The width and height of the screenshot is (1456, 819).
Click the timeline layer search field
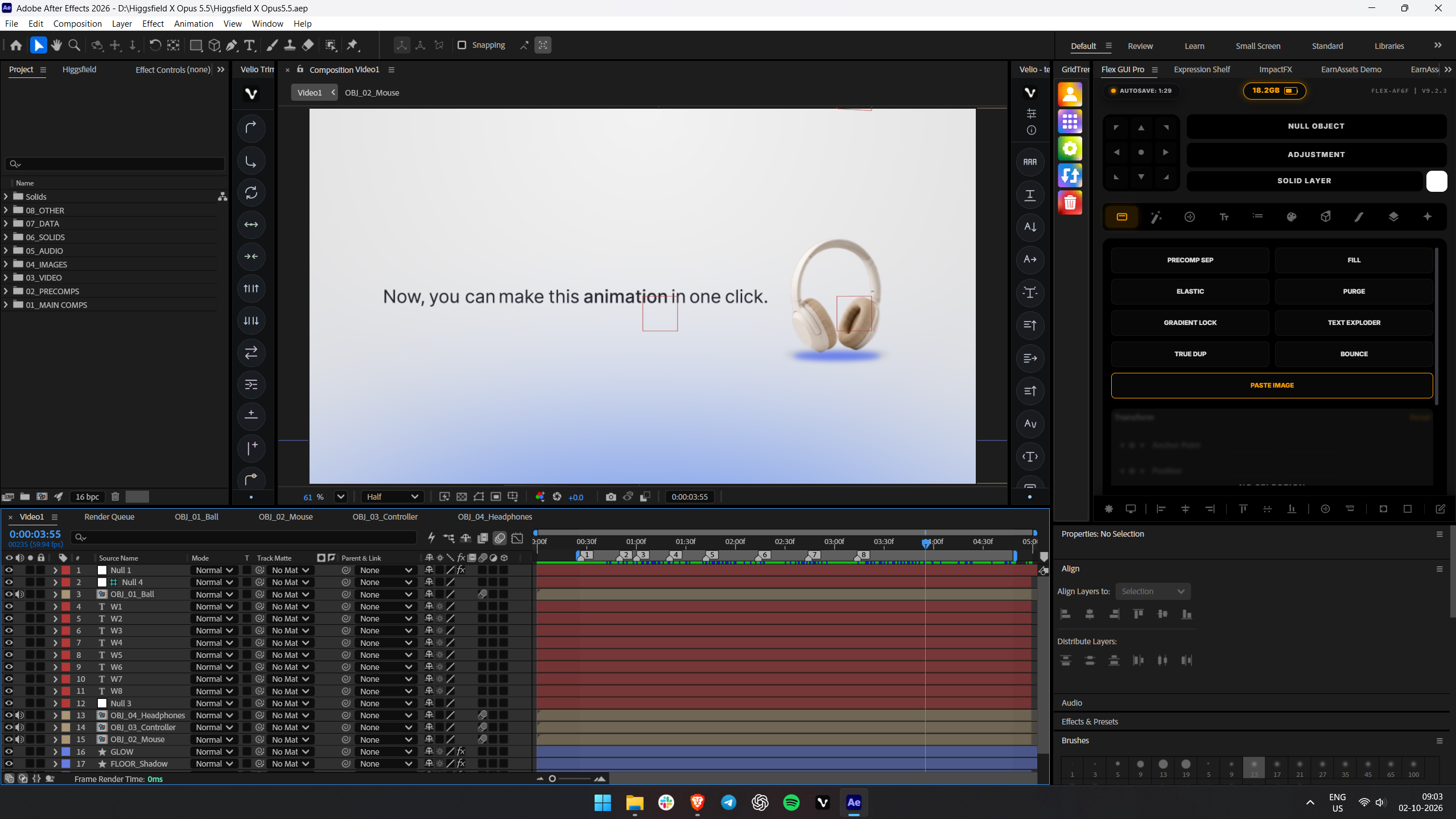pos(245,537)
